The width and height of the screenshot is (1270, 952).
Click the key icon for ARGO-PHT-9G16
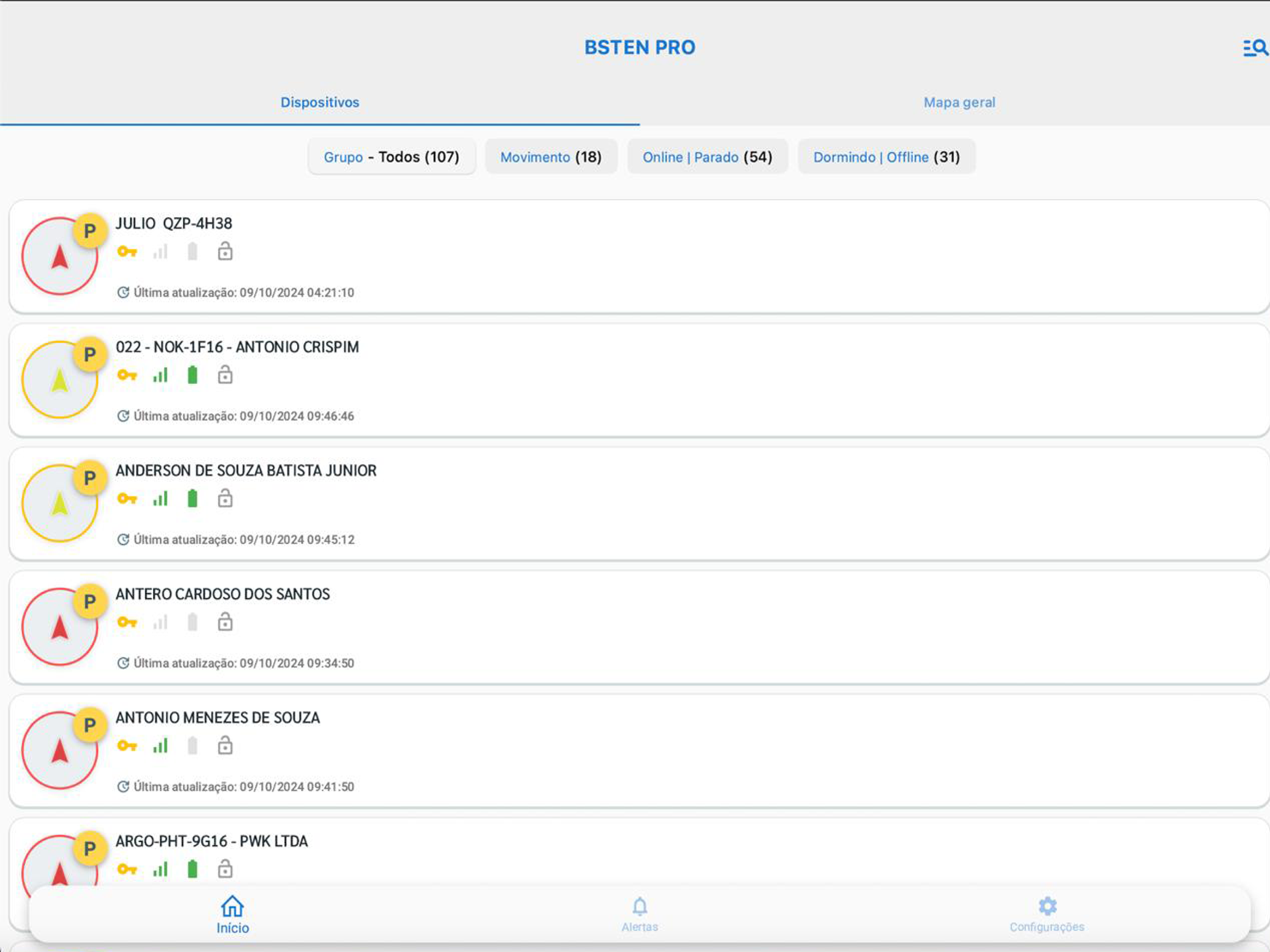click(x=127, y=869)
